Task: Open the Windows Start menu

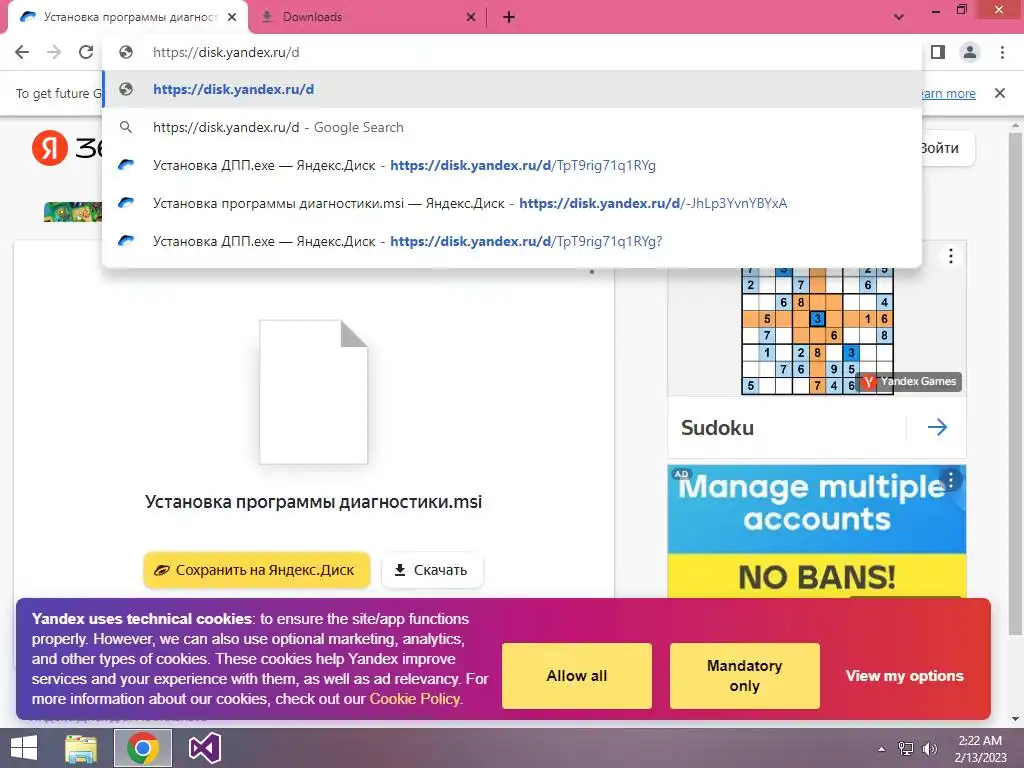Action: (x=24, y=748)
